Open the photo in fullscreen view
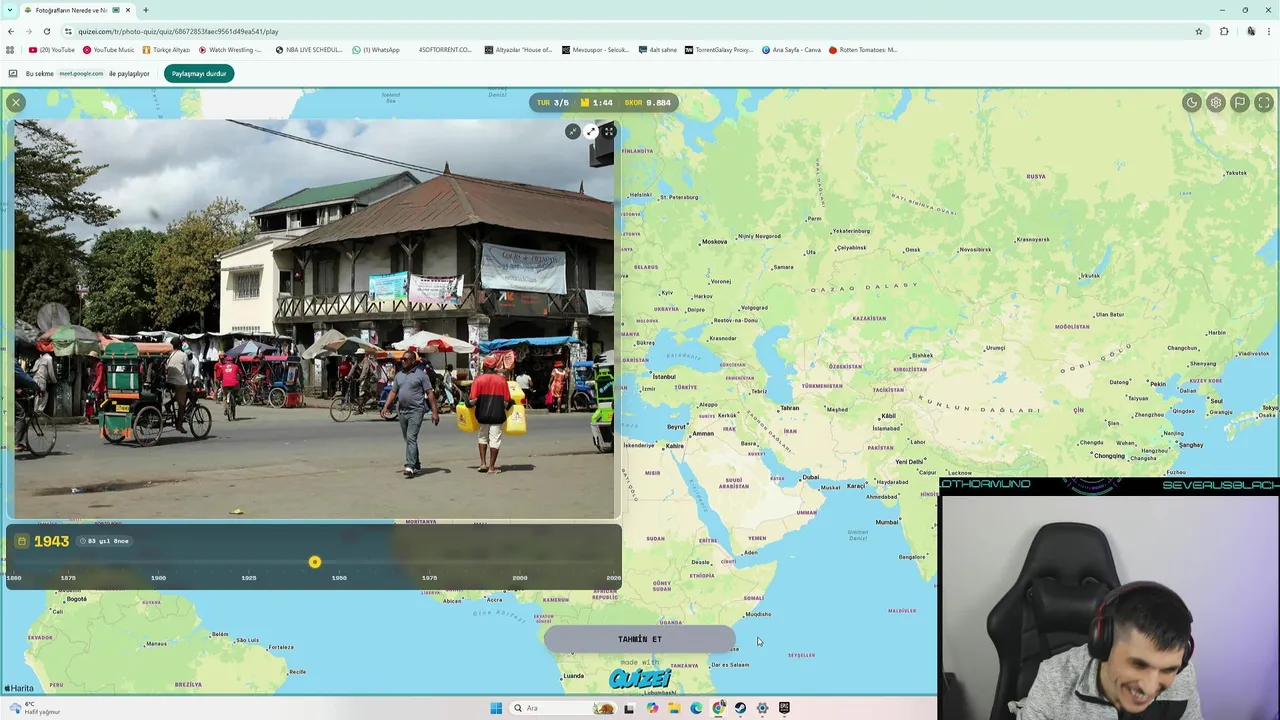Screen dimensions: 1280x720 tap(609, 131)
